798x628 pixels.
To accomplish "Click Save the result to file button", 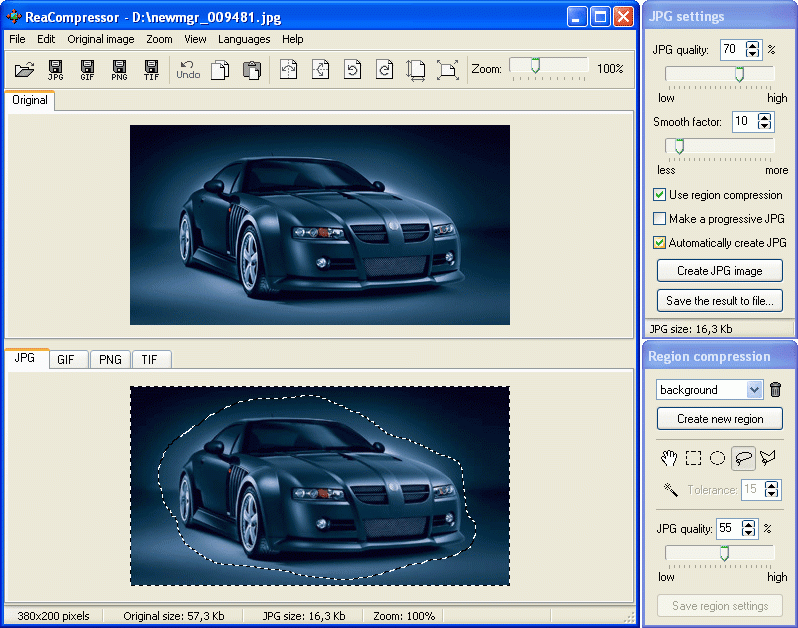I will point(719,301).
